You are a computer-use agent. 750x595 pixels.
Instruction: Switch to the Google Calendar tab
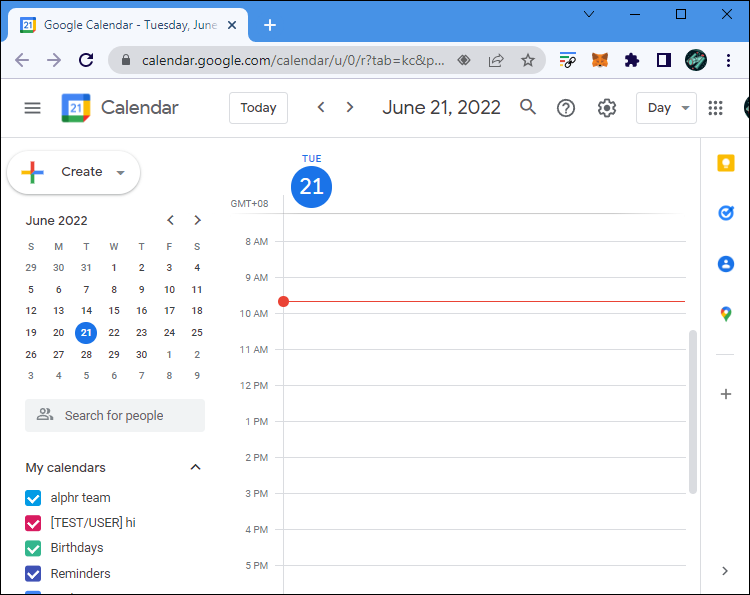pyautogui.click(x=129, y=25)
